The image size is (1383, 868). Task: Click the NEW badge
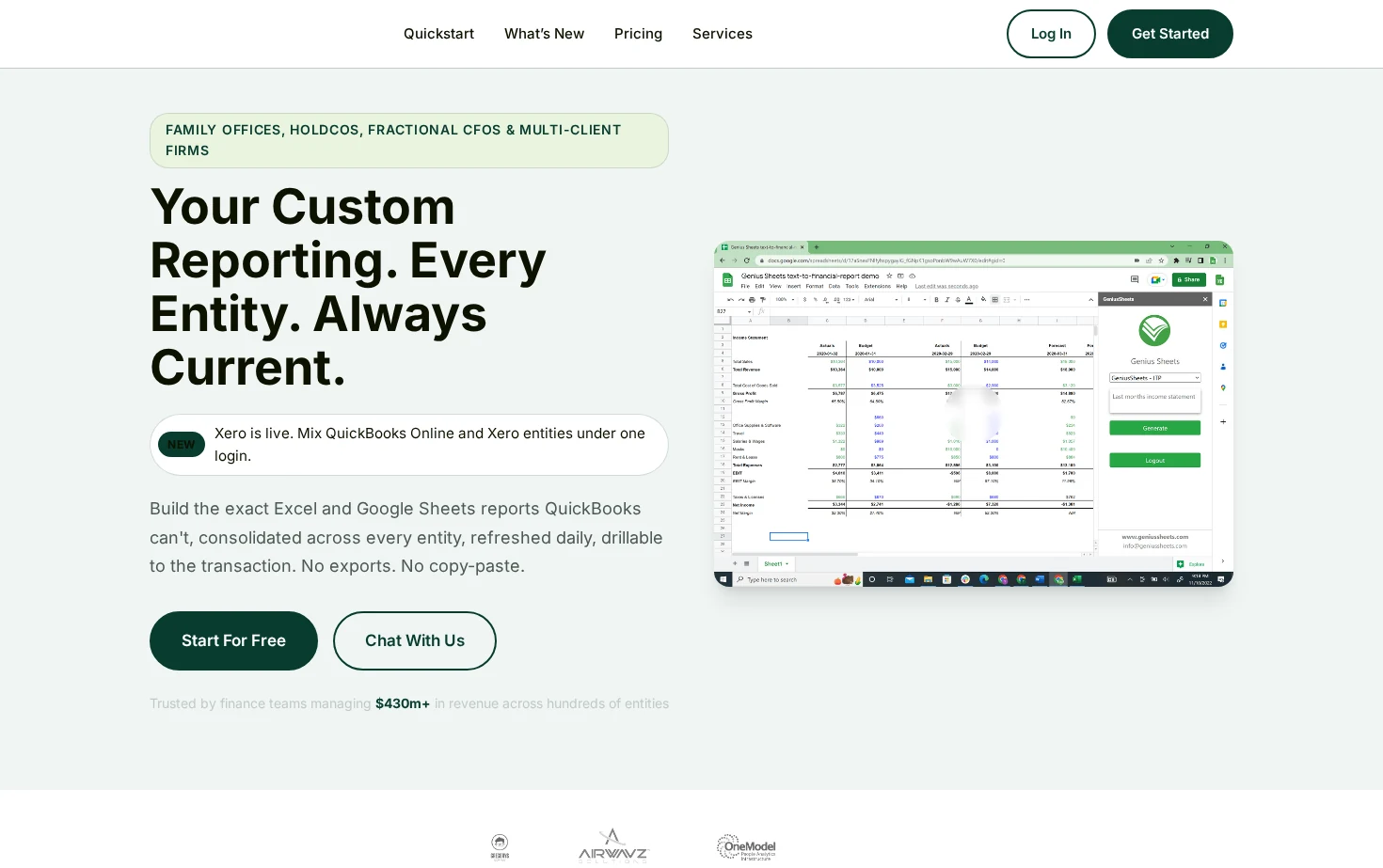[x=182, y=445]
